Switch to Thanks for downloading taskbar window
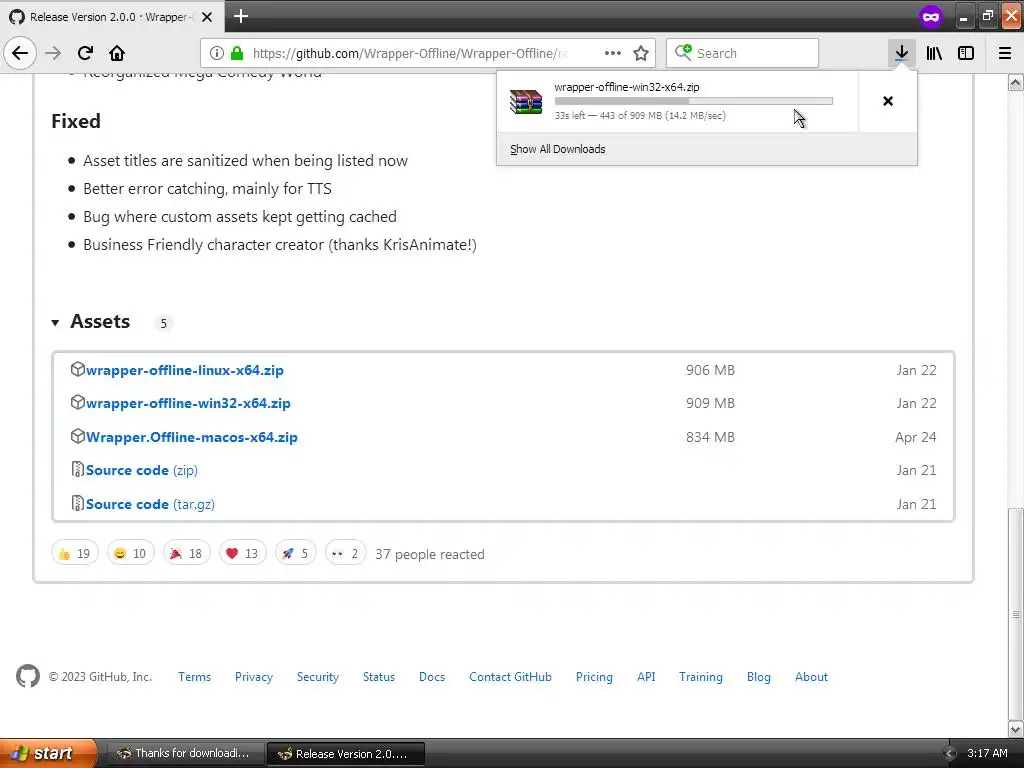The height and width of the screenshot is (768, 1024). (185, 753)
